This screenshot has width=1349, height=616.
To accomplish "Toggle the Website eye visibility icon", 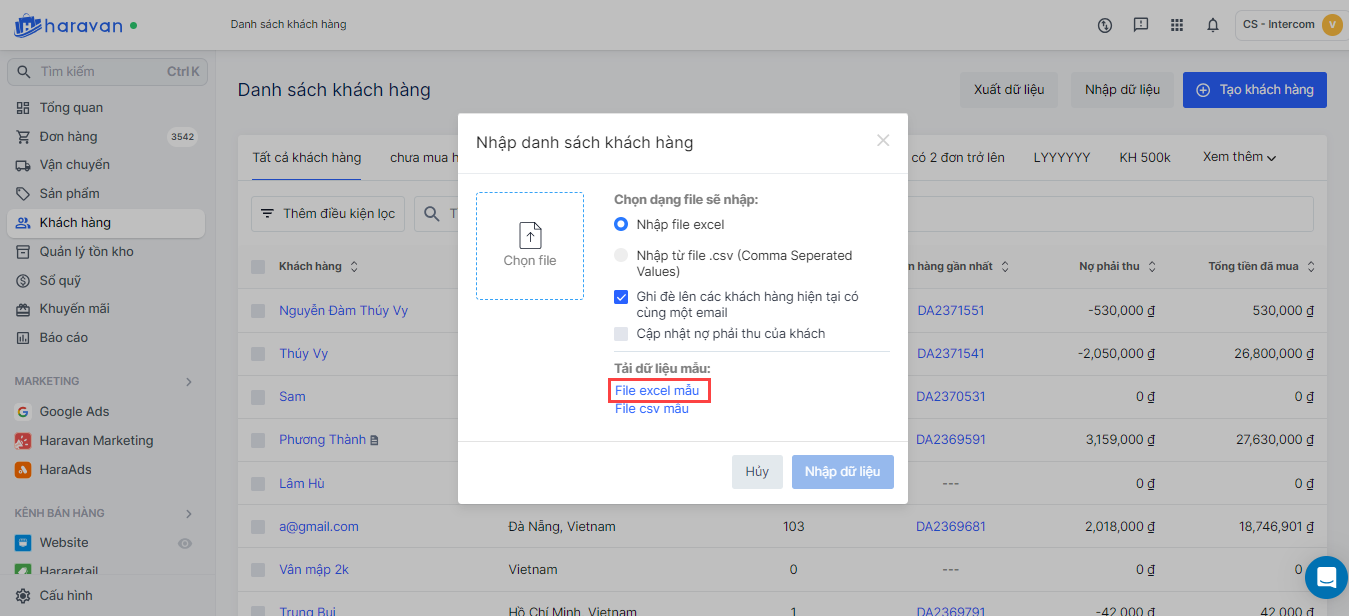I will coord(184,543).
